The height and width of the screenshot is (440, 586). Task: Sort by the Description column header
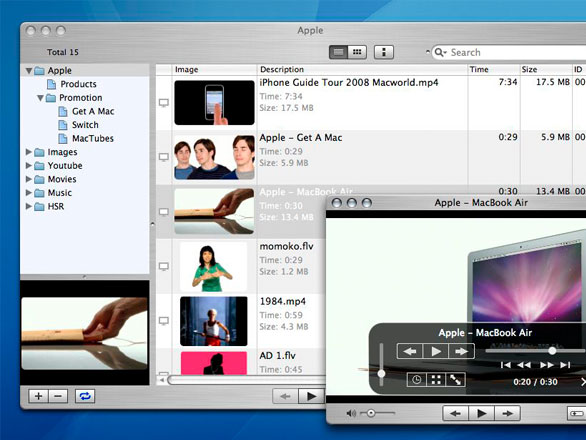point(363,70)
